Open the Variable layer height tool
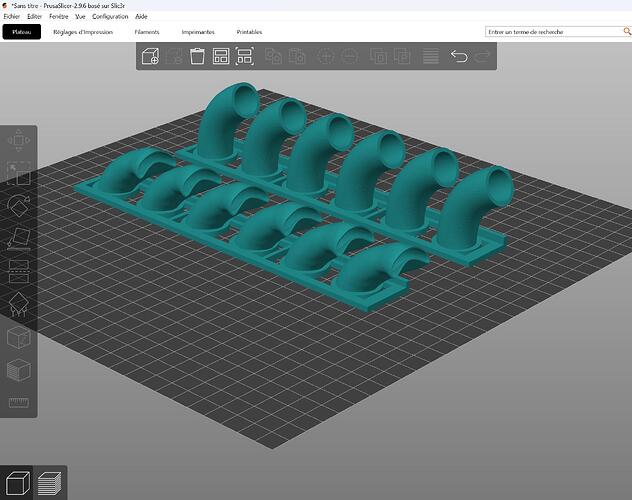 [x=430, y=56]
